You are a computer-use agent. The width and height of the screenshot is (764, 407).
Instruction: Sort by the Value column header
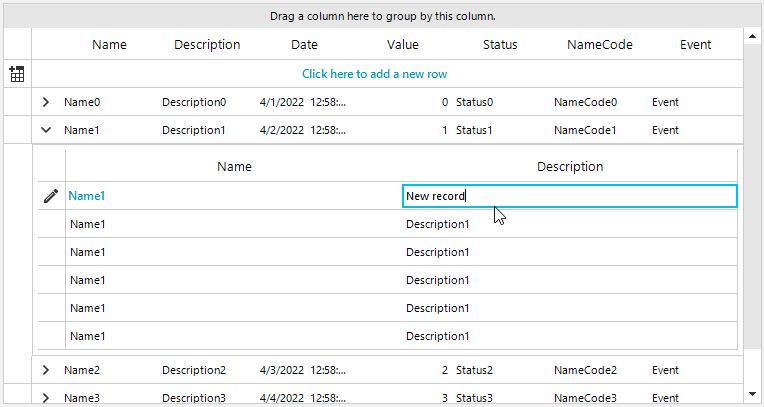click(402, 45)
